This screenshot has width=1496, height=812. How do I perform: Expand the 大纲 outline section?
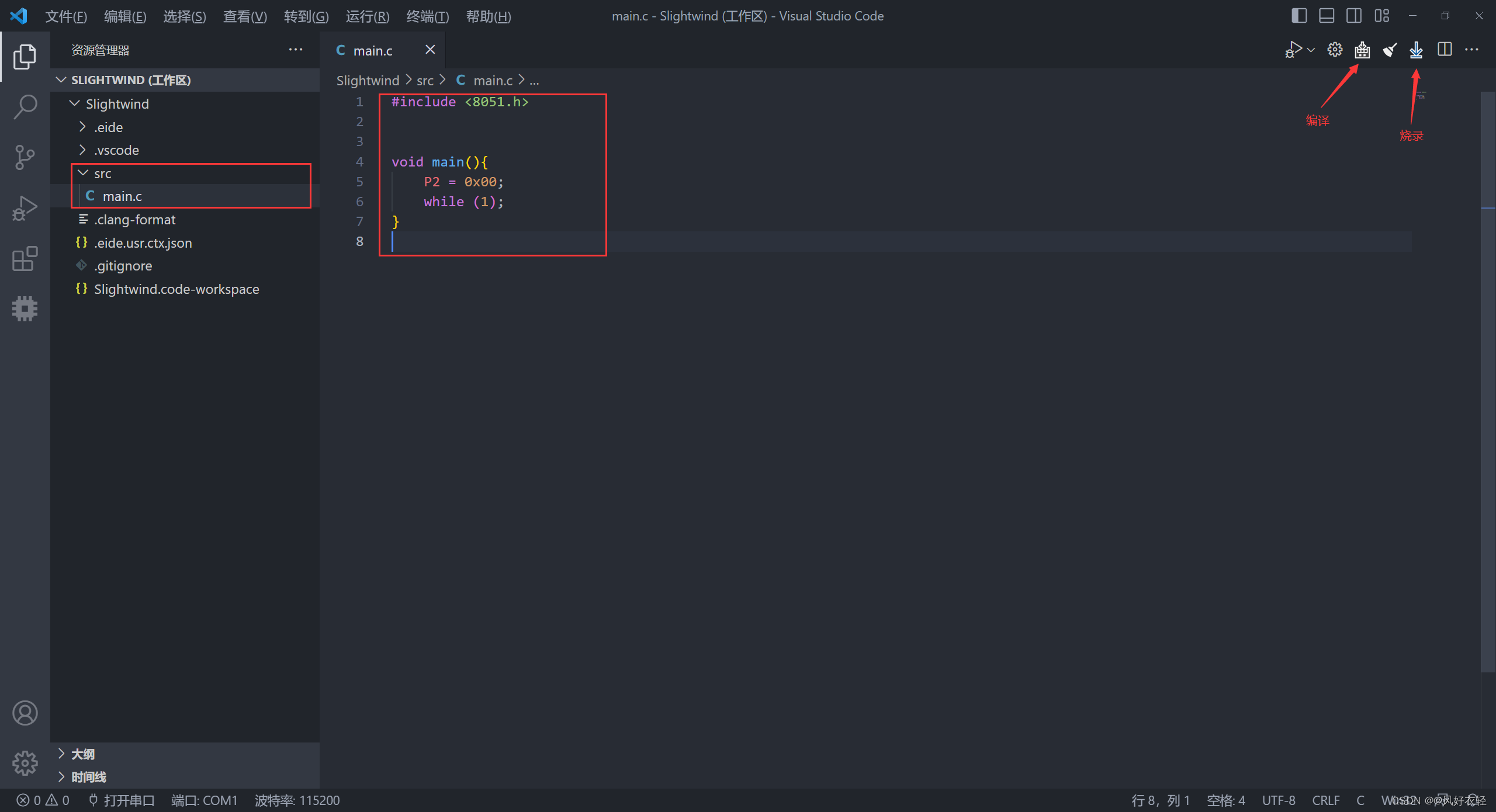pos(185,754)
